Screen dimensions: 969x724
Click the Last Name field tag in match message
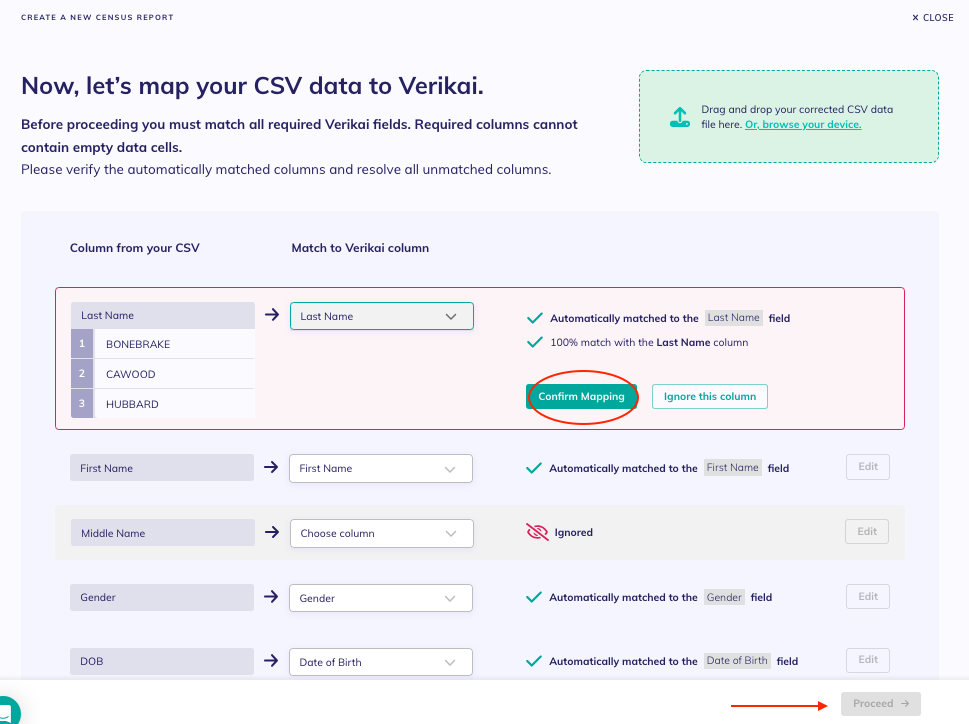tap(734, 318)
